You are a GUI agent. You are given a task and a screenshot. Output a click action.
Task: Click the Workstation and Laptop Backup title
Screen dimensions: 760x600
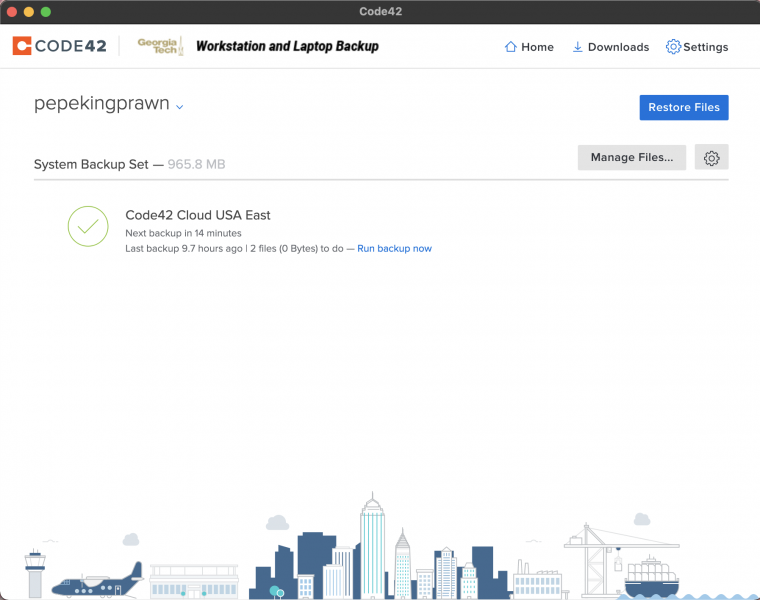[x=287, y=46]
